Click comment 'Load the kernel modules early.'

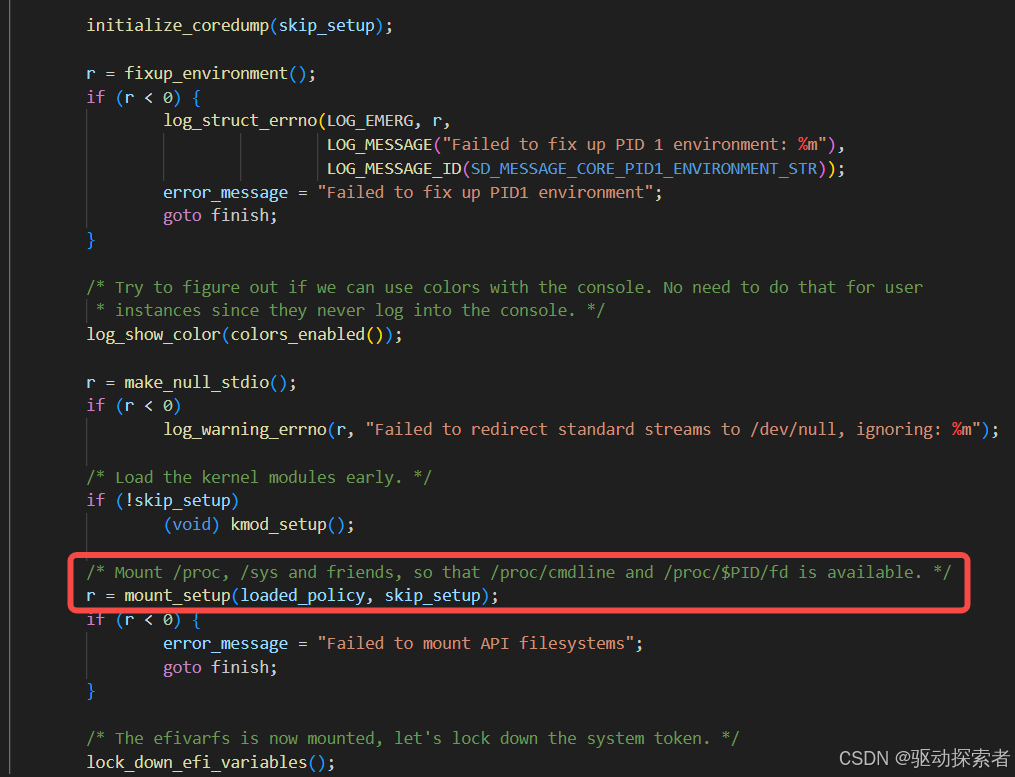[259, 478]
